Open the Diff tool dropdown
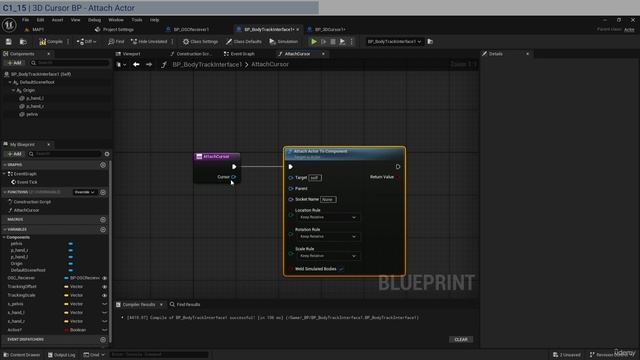640x360 pixels. (87, 42)
